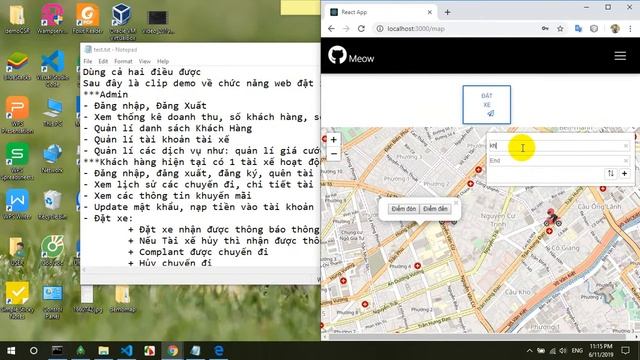Zoom in the map with plus button
The image size is (640, 360).
coord(333,140)
